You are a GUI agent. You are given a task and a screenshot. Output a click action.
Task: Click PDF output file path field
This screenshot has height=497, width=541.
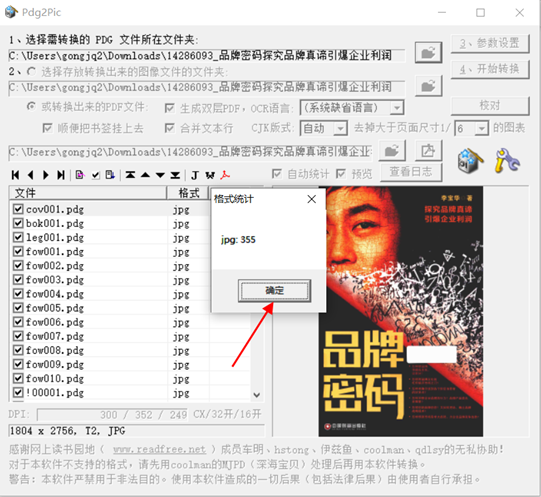click(190, 152)
